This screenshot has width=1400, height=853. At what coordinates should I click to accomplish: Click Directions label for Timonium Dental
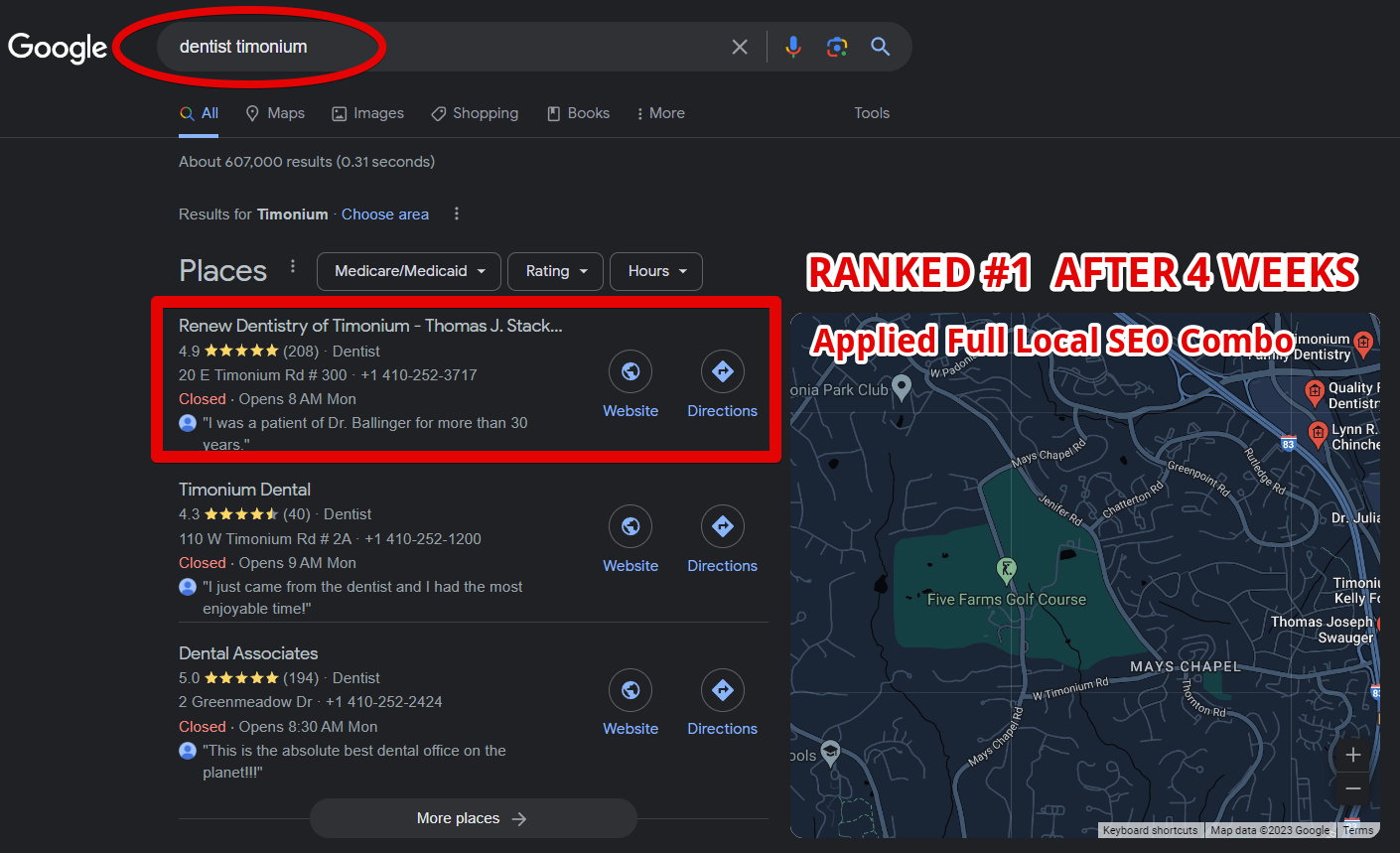(x=722, y=566)
